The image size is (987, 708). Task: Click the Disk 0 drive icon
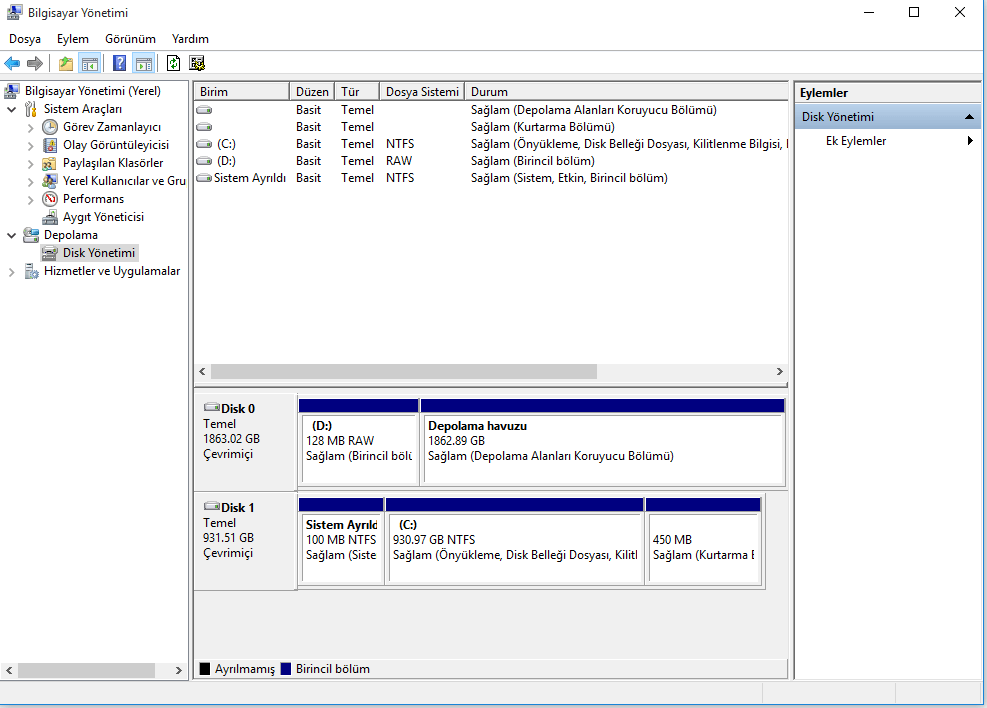212,407
